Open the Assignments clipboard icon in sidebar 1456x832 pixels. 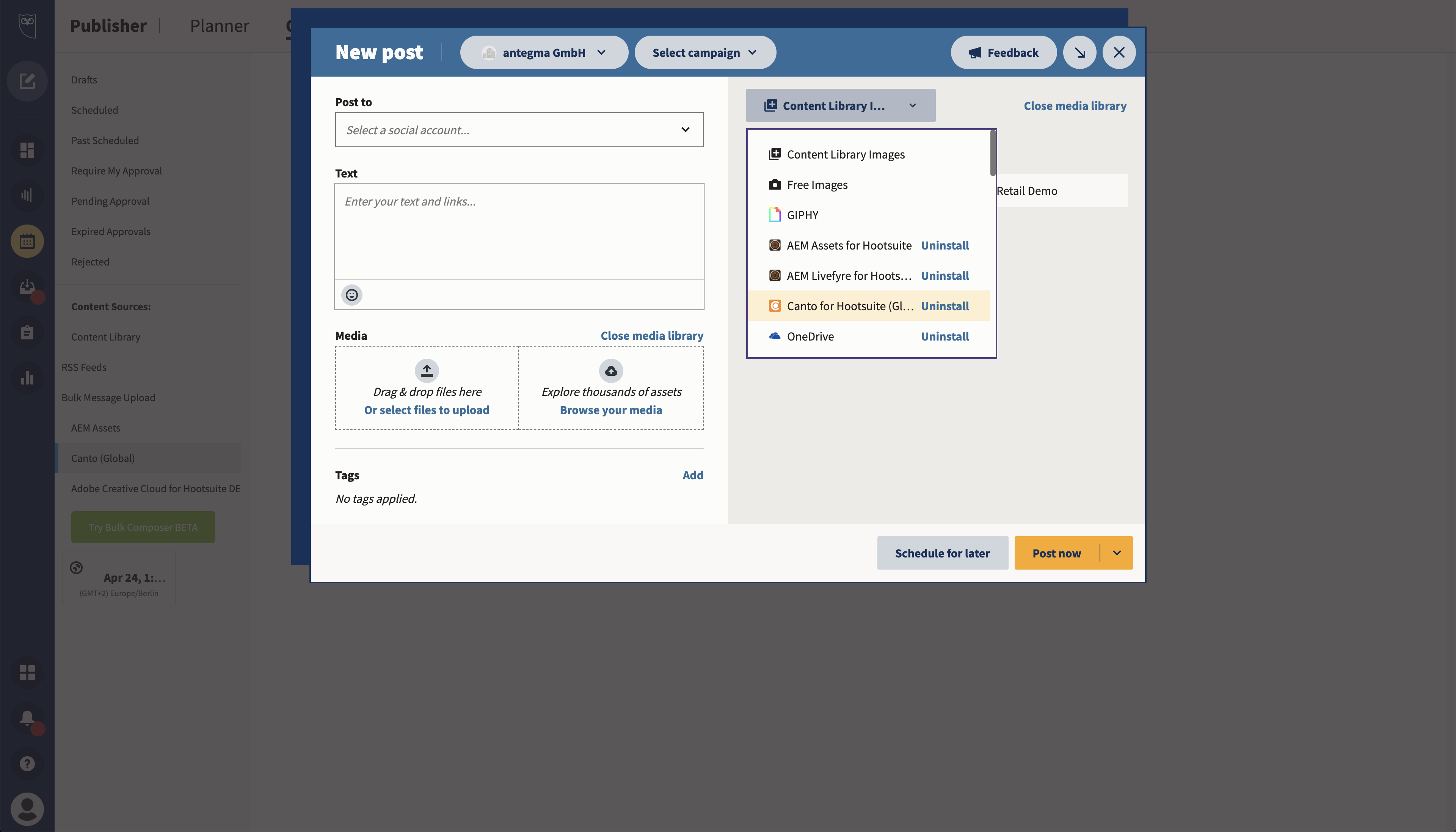click(x=27, y=333)
